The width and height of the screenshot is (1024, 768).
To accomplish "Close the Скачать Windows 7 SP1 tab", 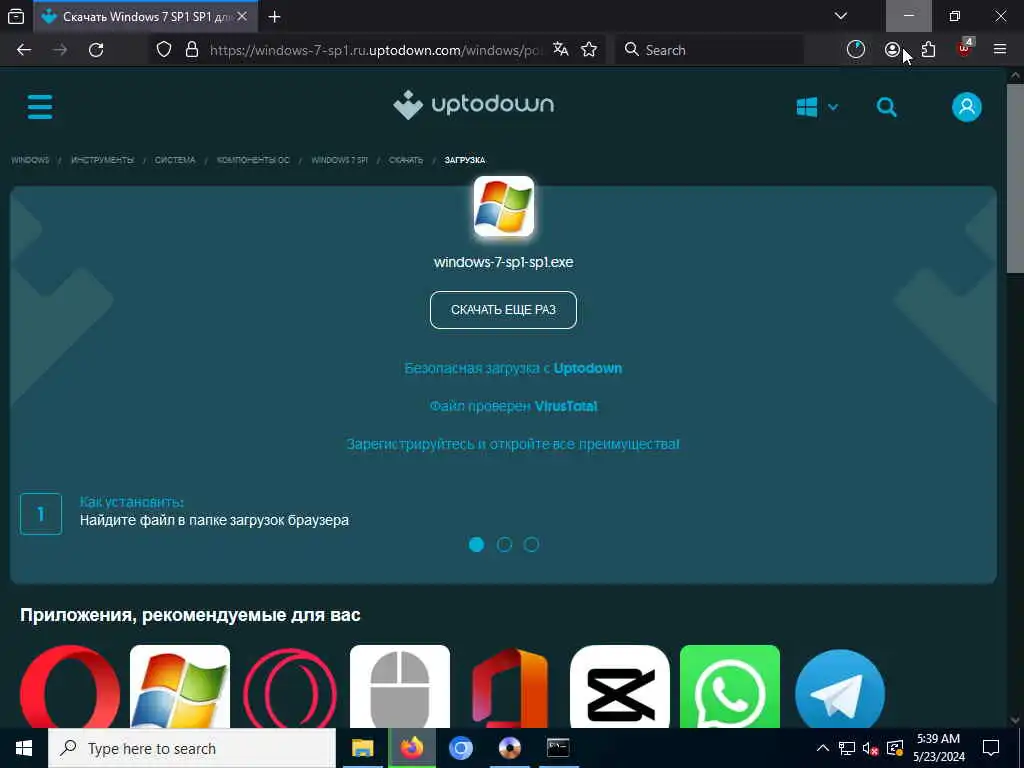I will click(x=242, y=17).
